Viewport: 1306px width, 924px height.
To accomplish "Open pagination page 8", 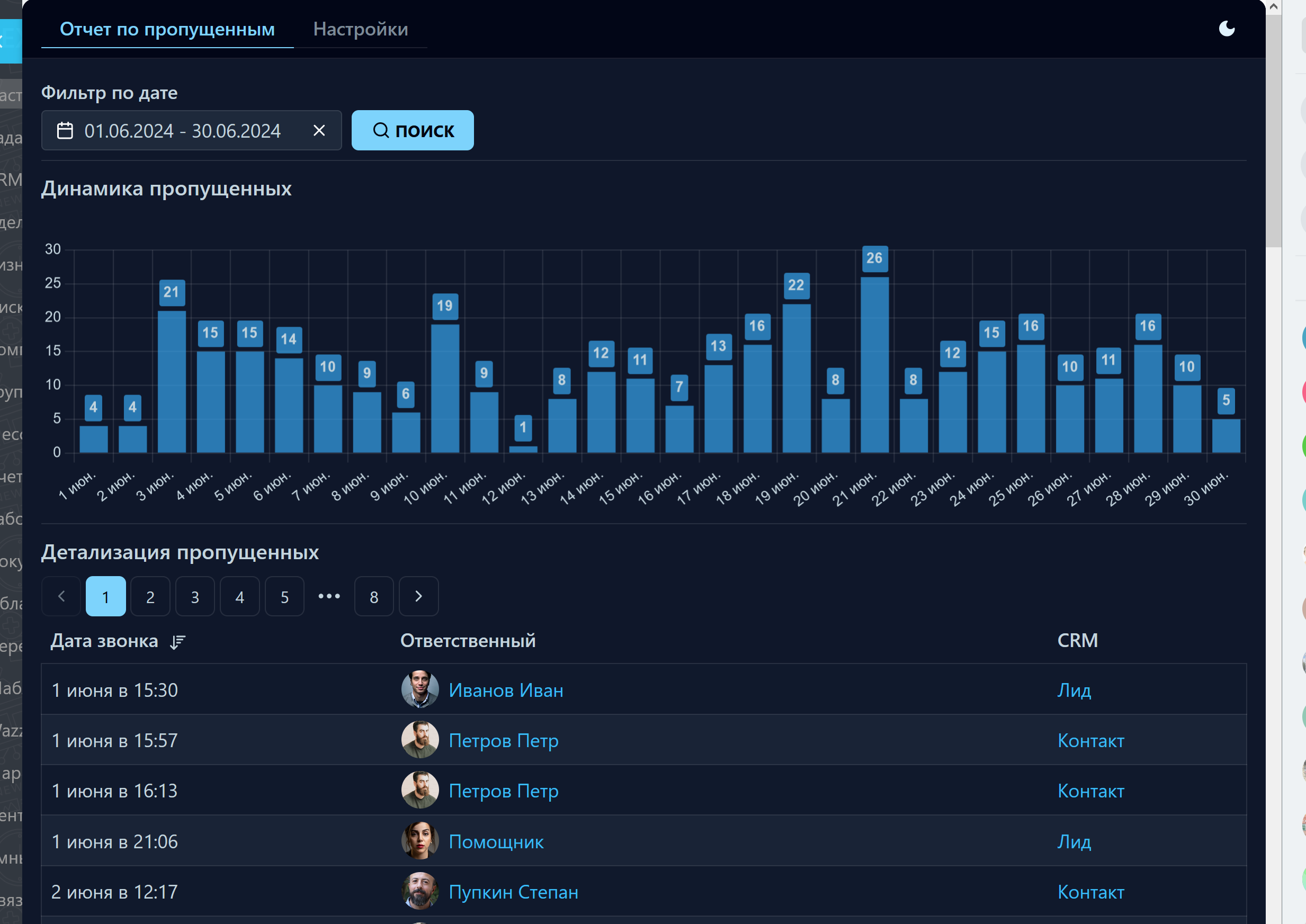I will tap(374, 596).
